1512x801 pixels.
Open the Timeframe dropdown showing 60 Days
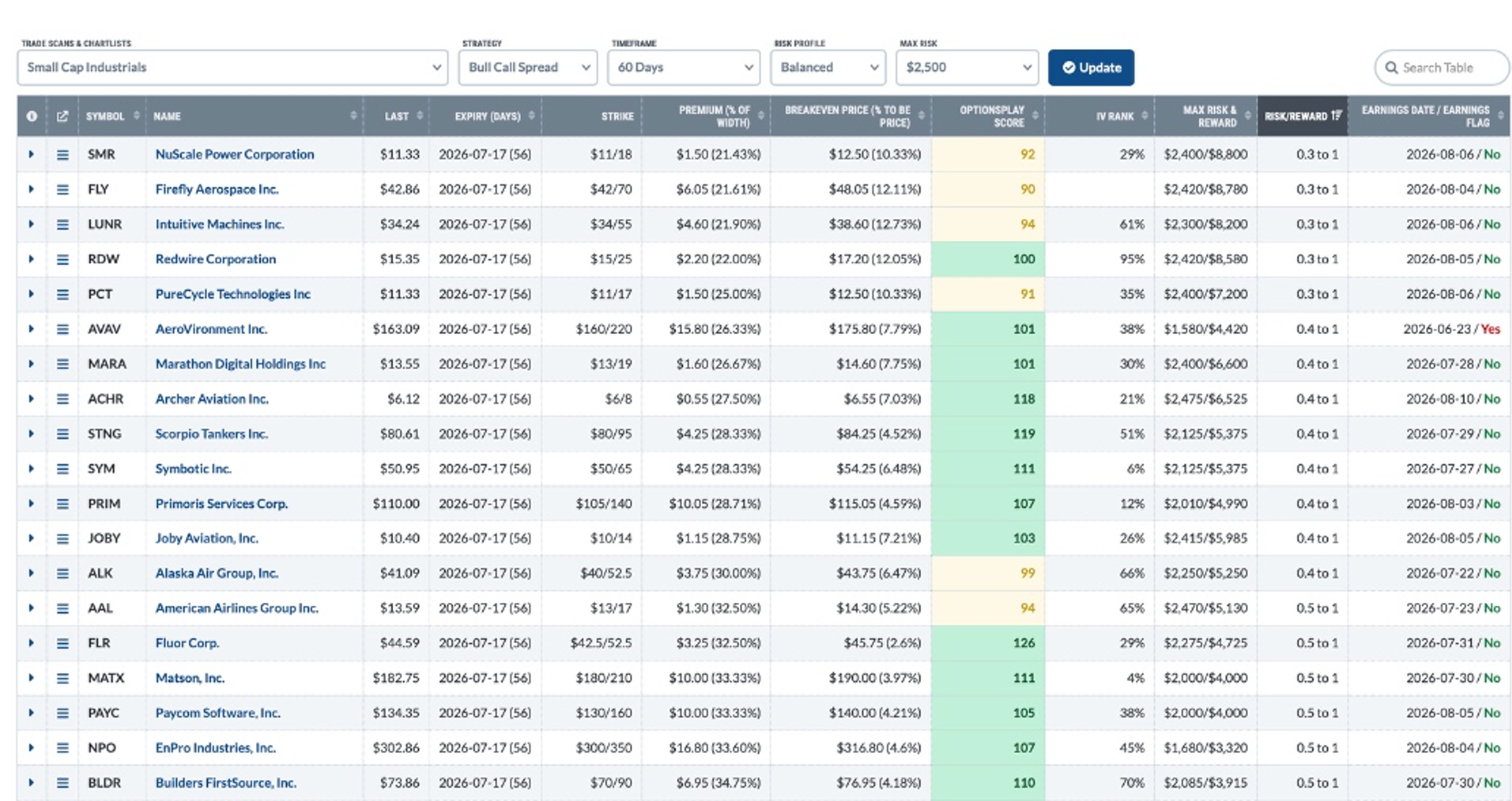click(684, 67)
